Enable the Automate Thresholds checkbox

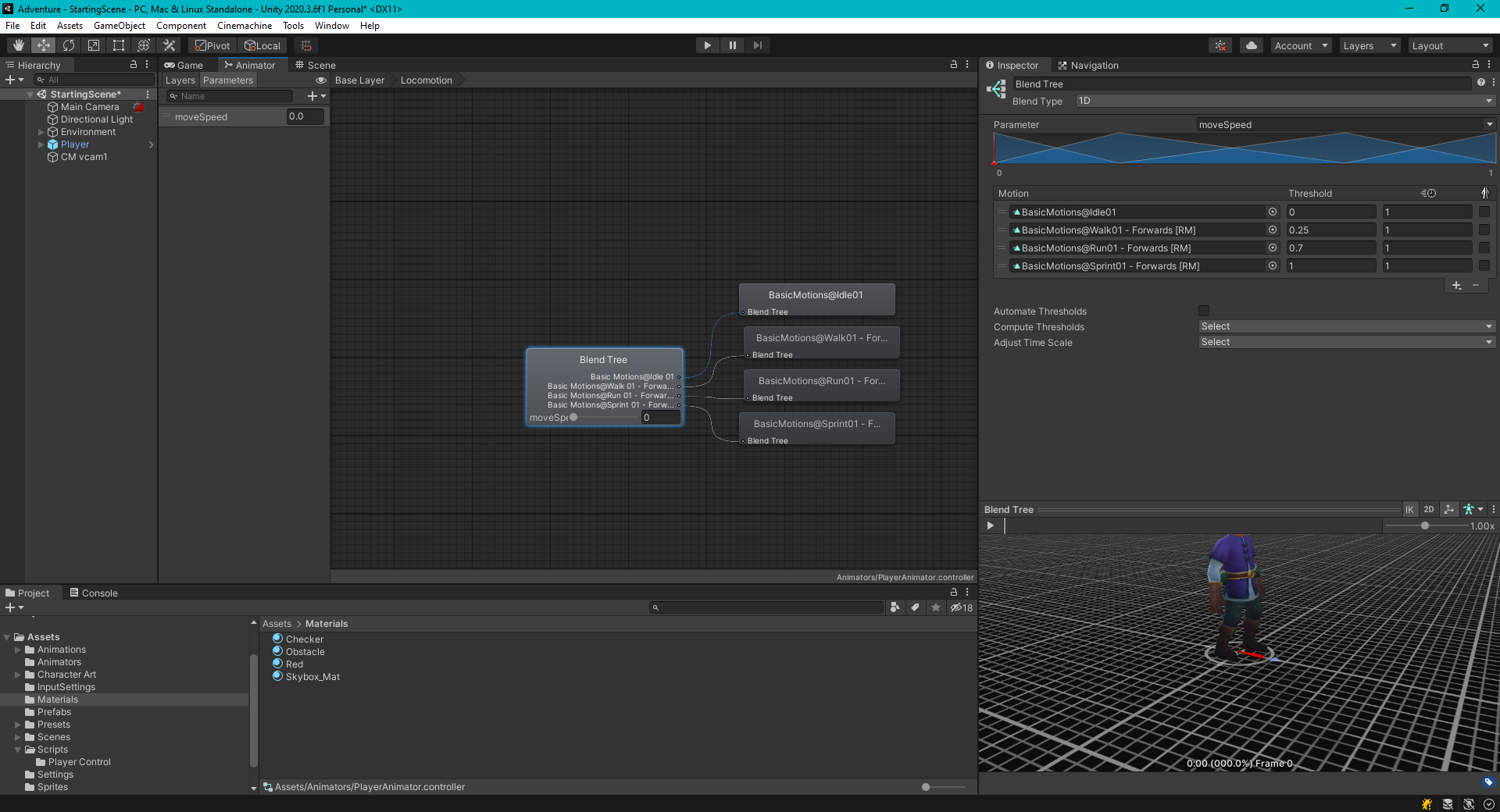(1204, 311)
